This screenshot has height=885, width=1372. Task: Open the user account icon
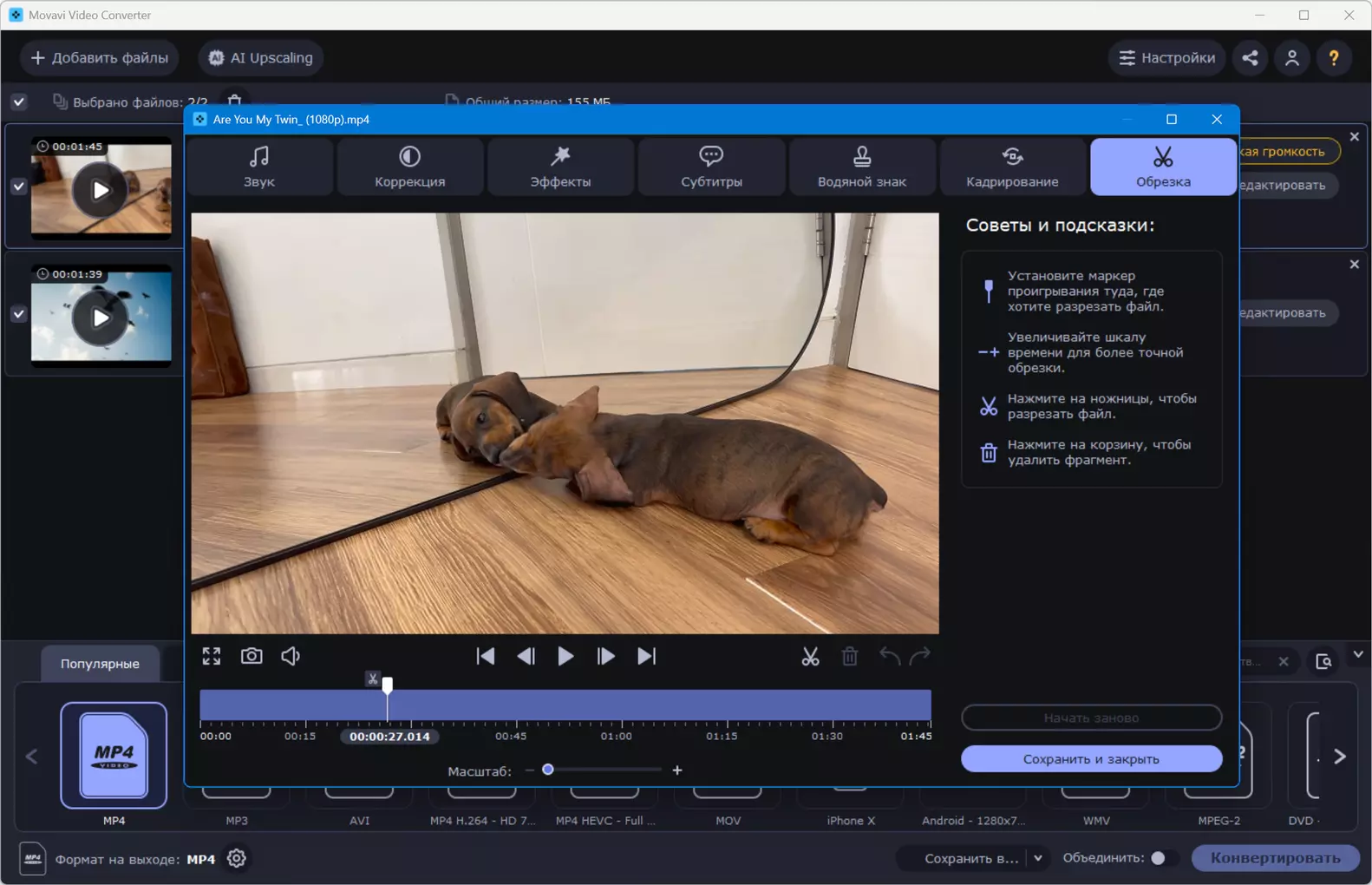click(x=1292, y=58)
